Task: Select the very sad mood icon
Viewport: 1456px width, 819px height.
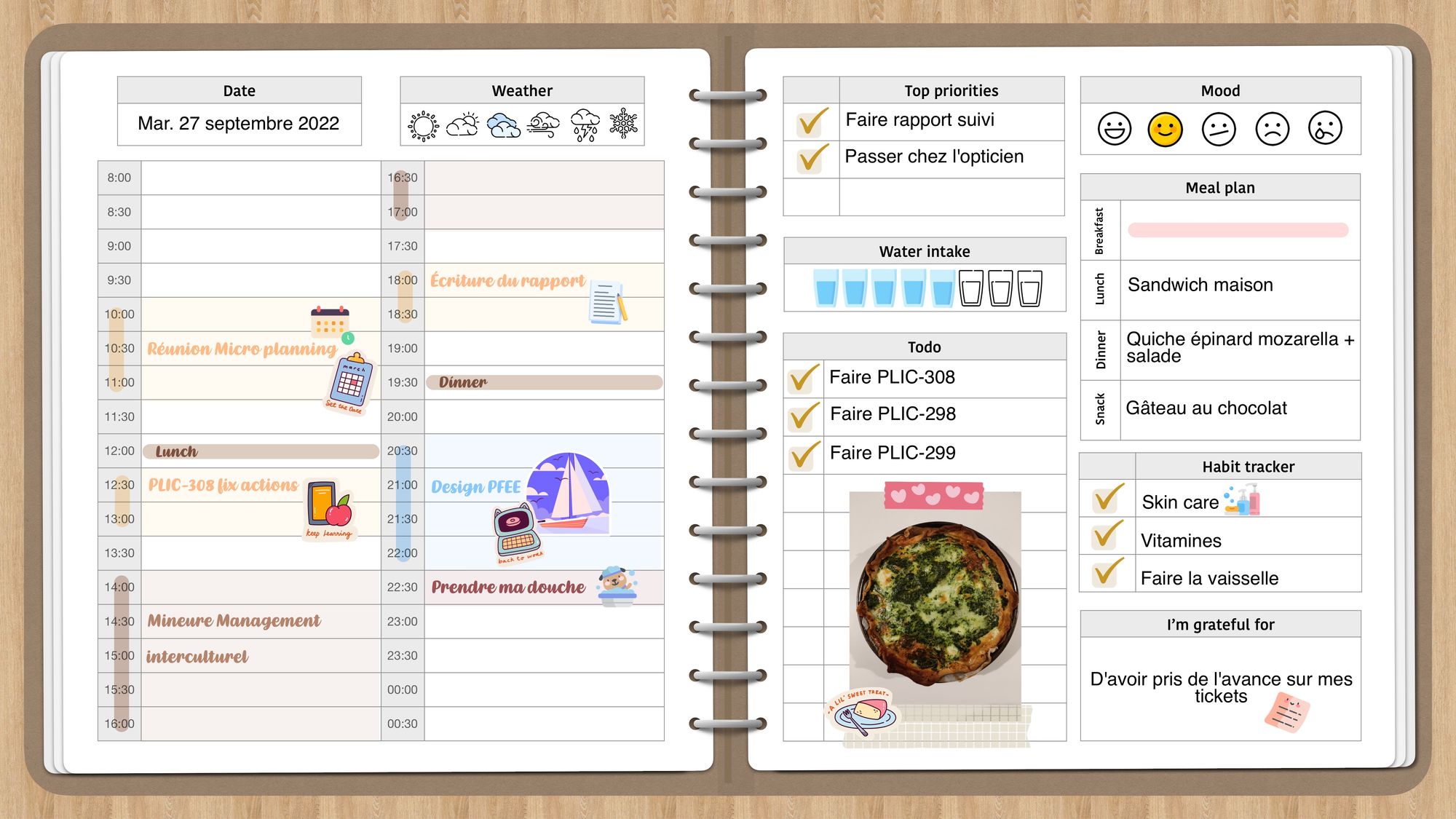Action: tap(1325, 127)
